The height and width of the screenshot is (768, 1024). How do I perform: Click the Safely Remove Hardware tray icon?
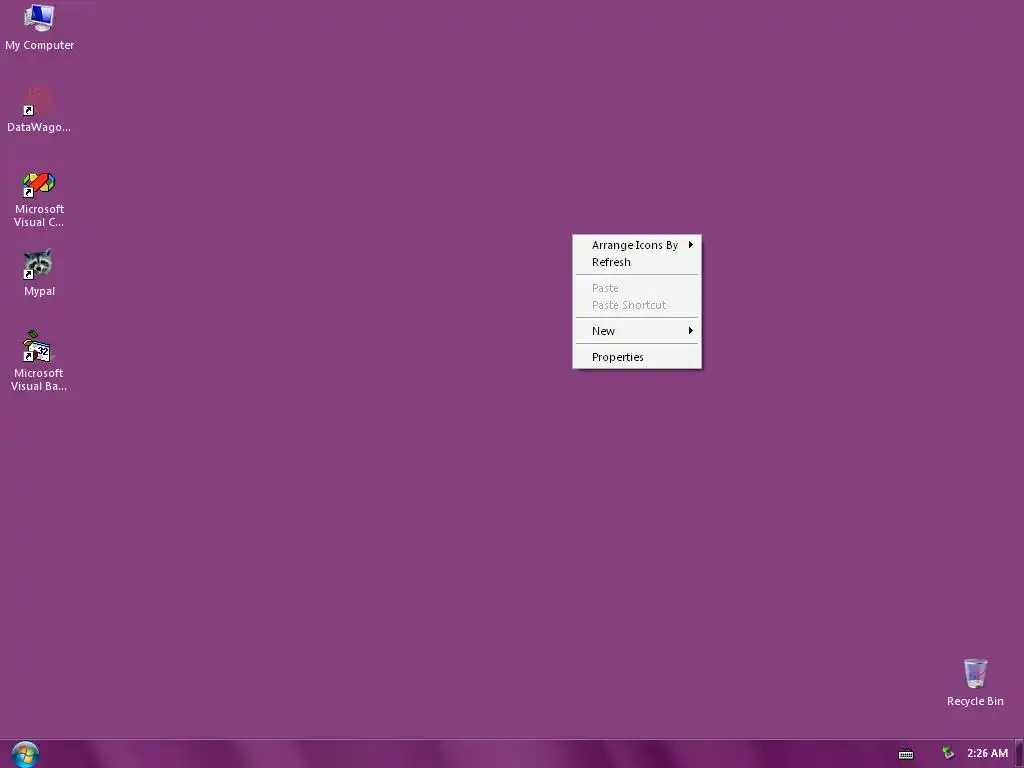(948, 753)
